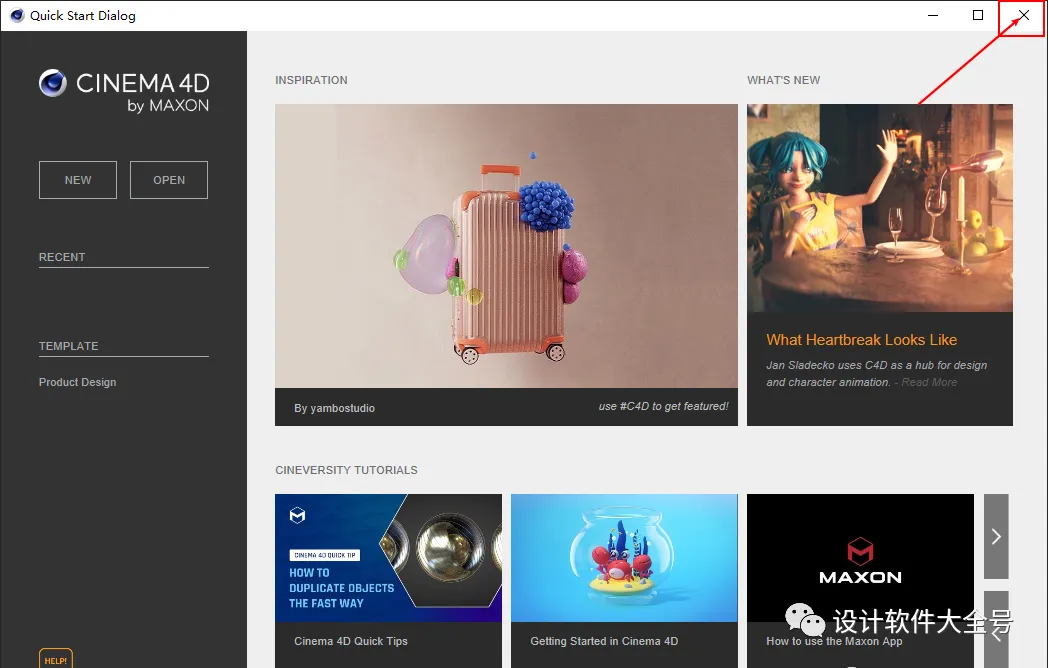Open the Maxon App tutorial thumbnail
Image resolution: width=1048 pixels, height=668 pixels.
click(860, 558)
